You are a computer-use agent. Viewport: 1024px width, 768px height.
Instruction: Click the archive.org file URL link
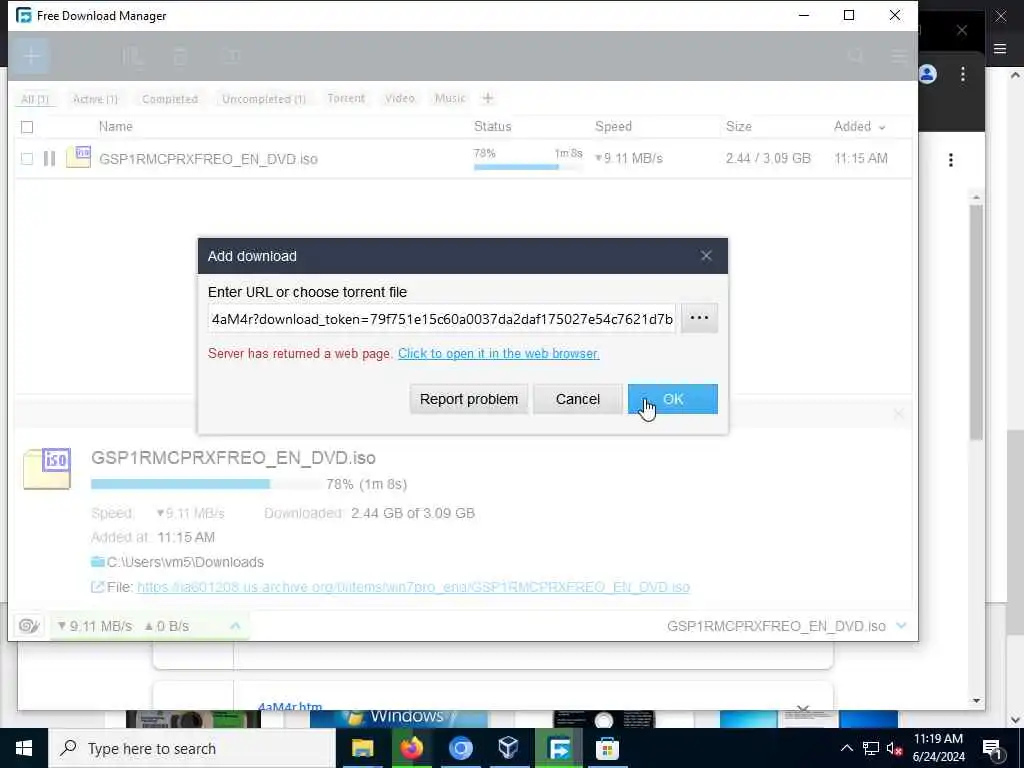click(x=413, y=587)
